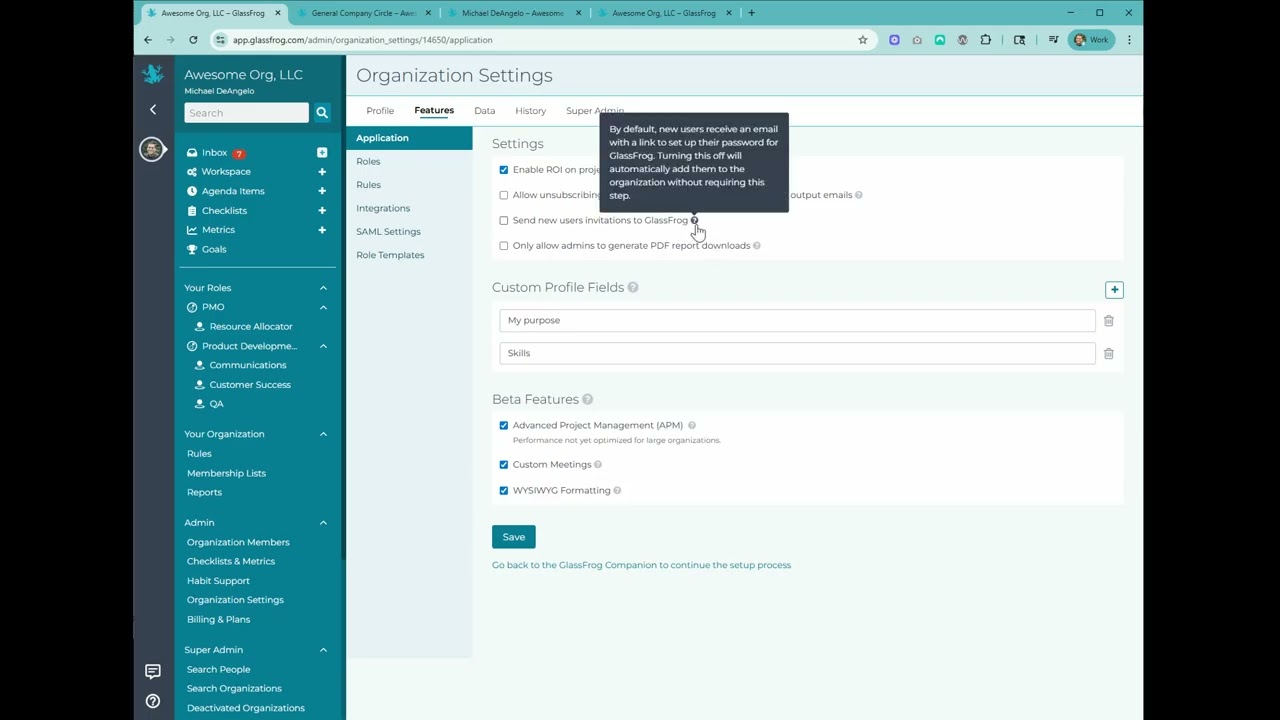Reload the page in the browser
The width and height of the screenshot is (1280, 720).
coord(193,40)
